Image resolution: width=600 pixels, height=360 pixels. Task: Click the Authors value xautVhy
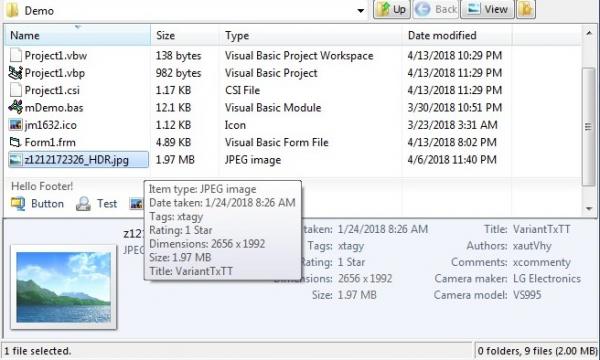[532, 246]
